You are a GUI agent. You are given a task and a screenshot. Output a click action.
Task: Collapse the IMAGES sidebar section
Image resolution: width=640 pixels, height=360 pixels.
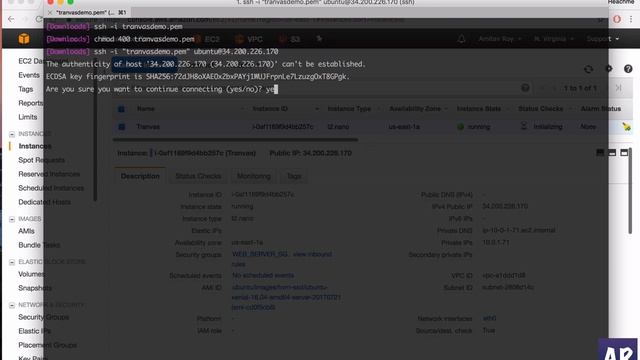click(12, 219)
